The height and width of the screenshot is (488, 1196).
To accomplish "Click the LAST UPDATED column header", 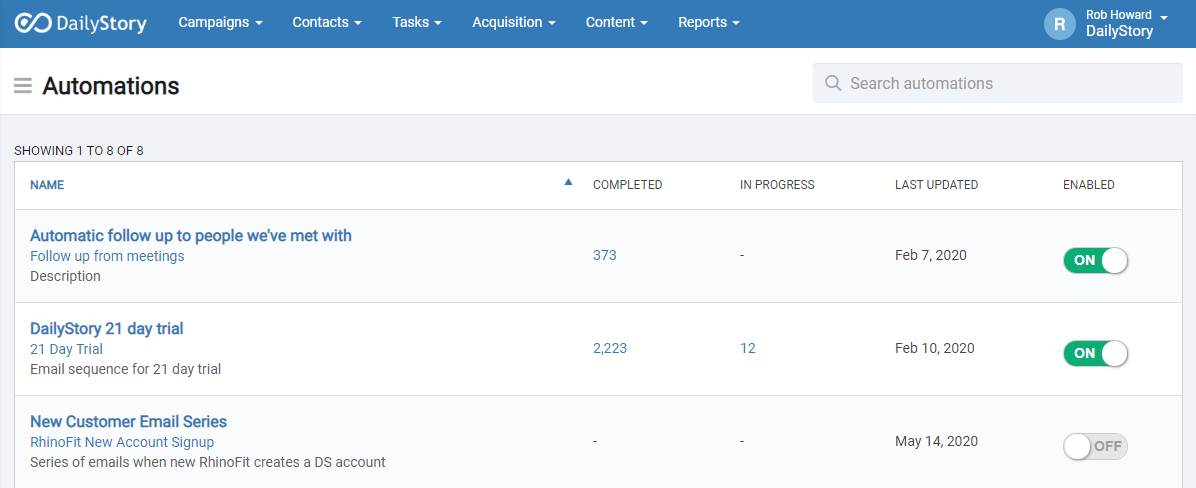I will [937, 185].
